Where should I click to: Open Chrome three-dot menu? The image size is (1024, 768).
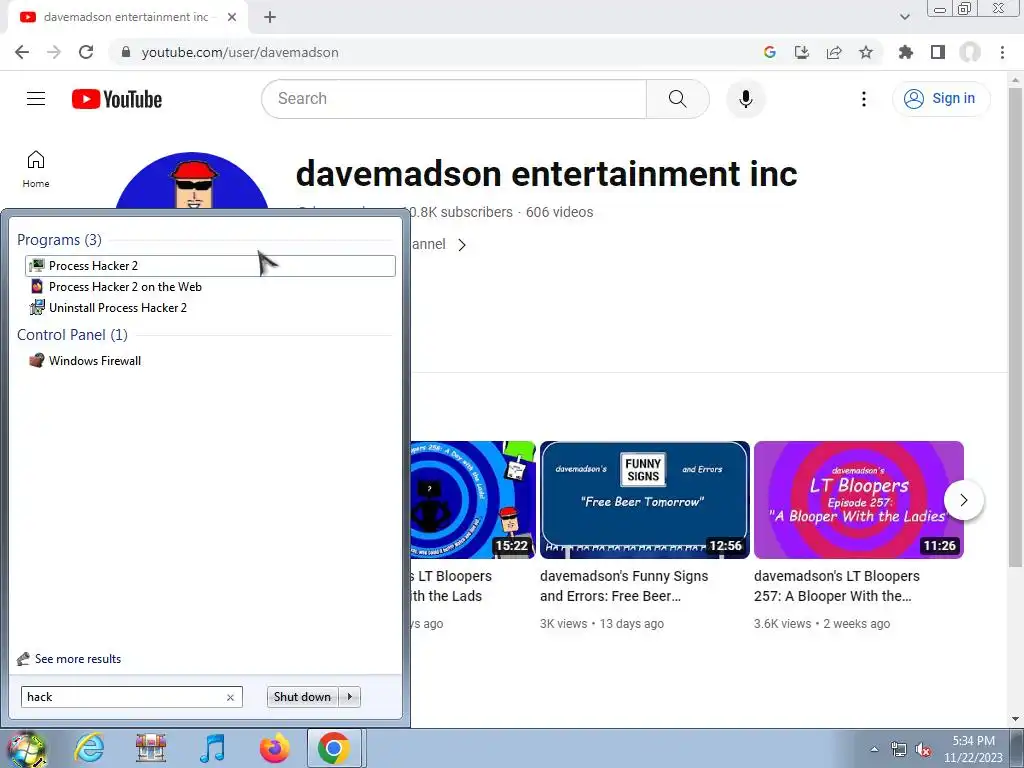1002,52
